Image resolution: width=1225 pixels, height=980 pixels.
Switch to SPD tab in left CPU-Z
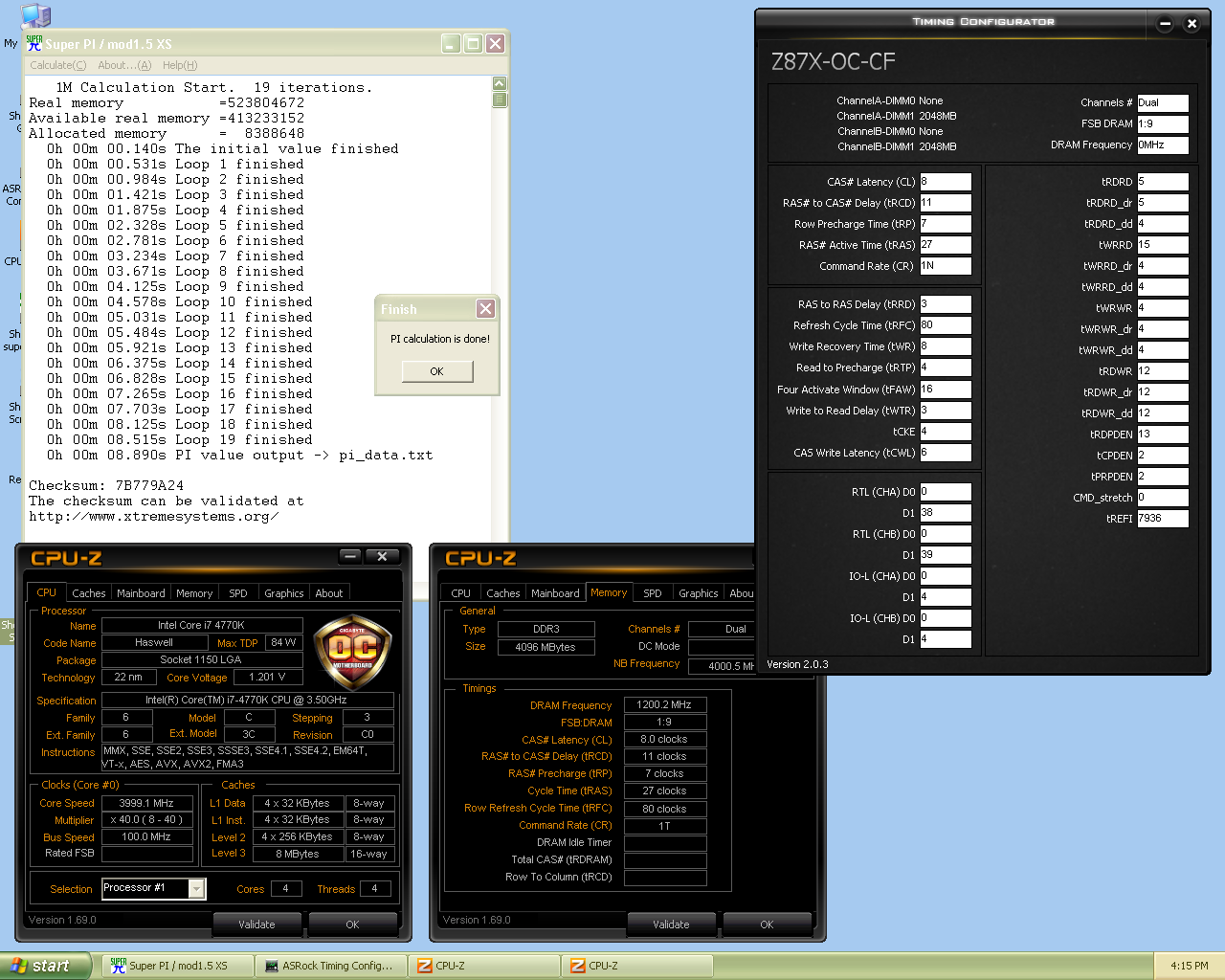[238, 593]
